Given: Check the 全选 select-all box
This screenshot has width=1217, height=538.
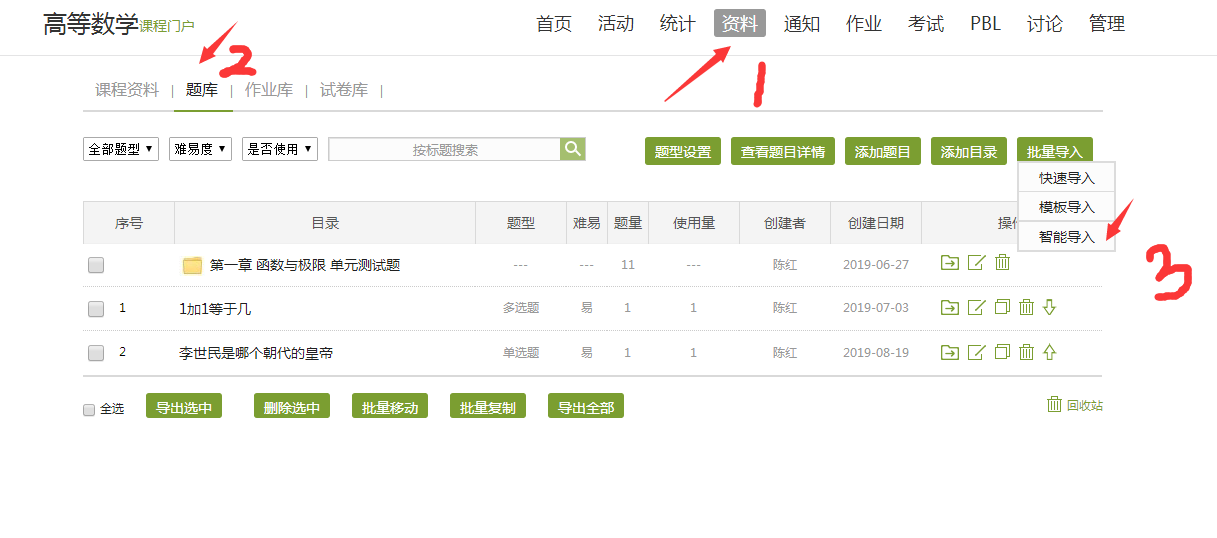Looking at the screenshot, I should coord(89,410).
